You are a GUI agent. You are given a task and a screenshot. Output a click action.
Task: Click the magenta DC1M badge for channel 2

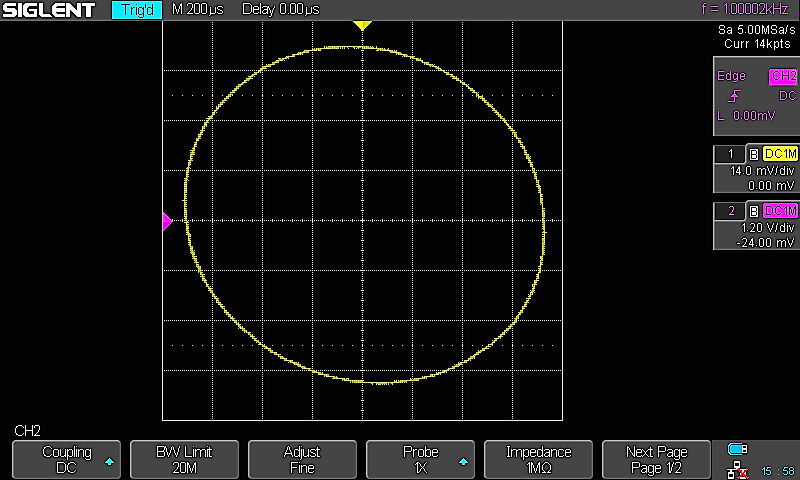[780, 210]
